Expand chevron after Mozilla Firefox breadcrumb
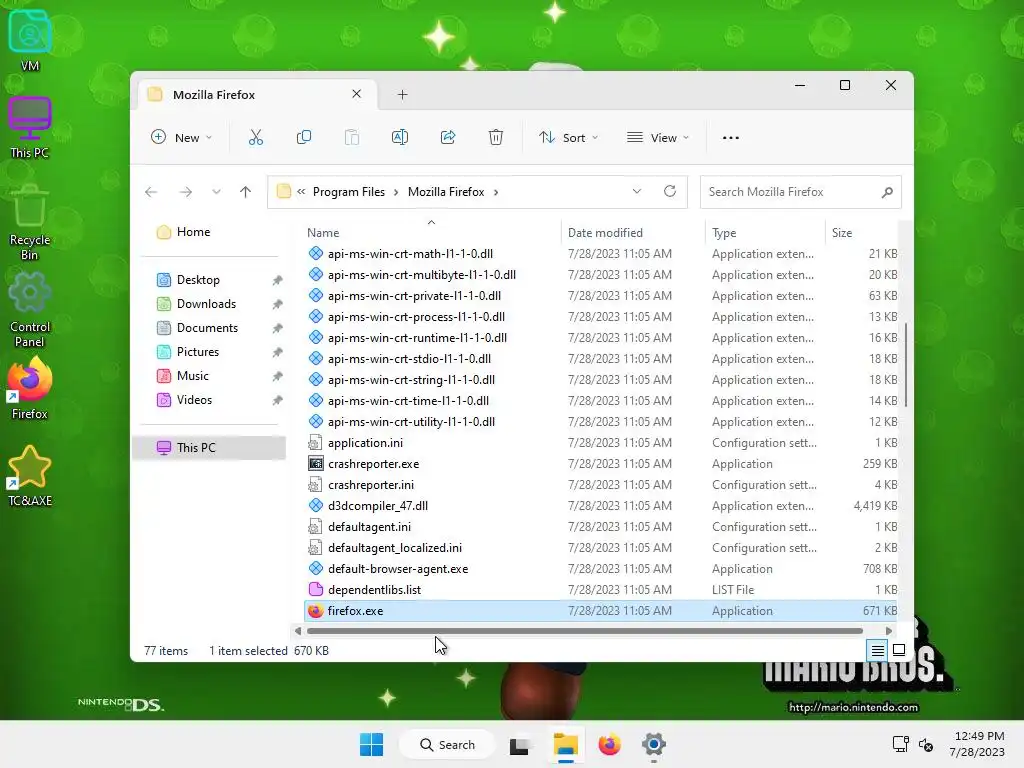The height and width of the screenshot is (768, 1024). point(496,192)
